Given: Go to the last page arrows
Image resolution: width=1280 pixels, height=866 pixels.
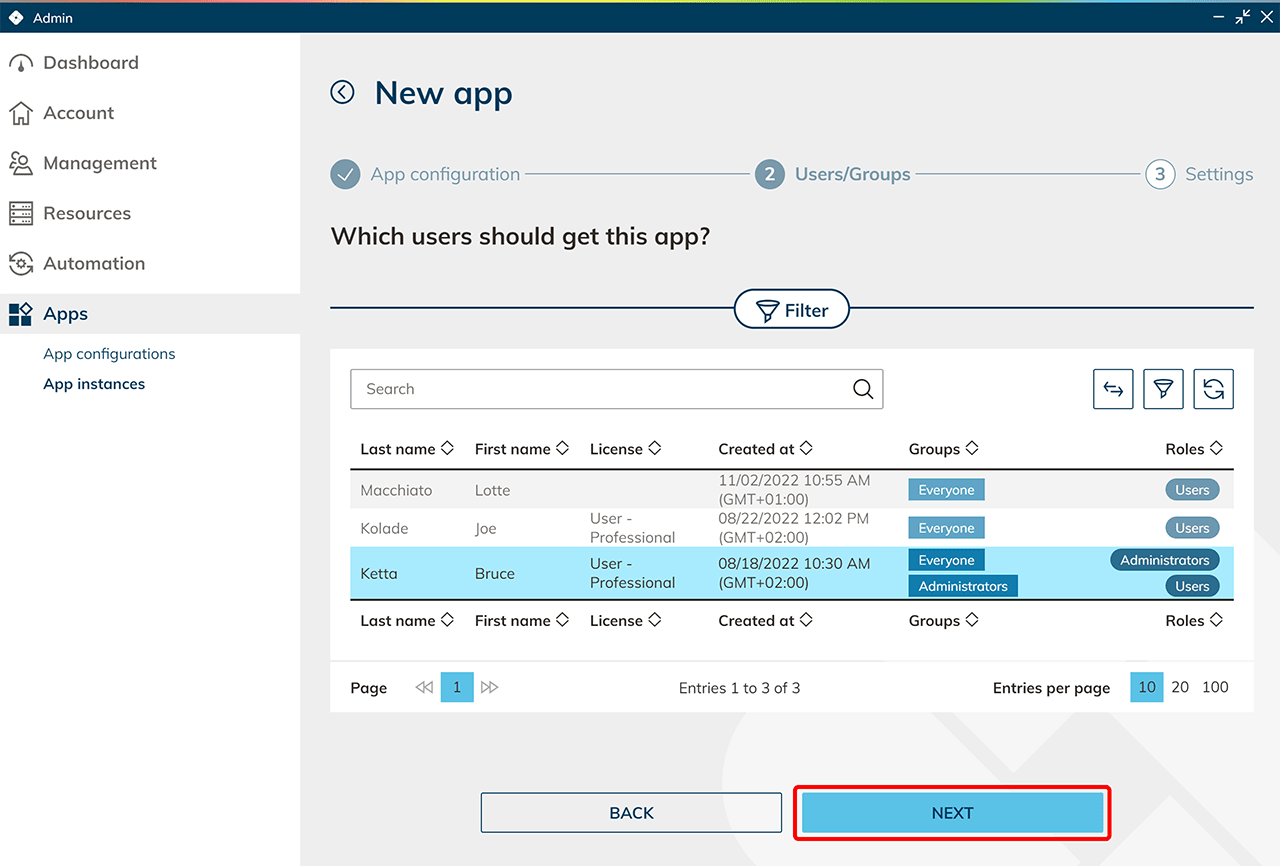Looking at the screenshot, I should coord(489,688).
